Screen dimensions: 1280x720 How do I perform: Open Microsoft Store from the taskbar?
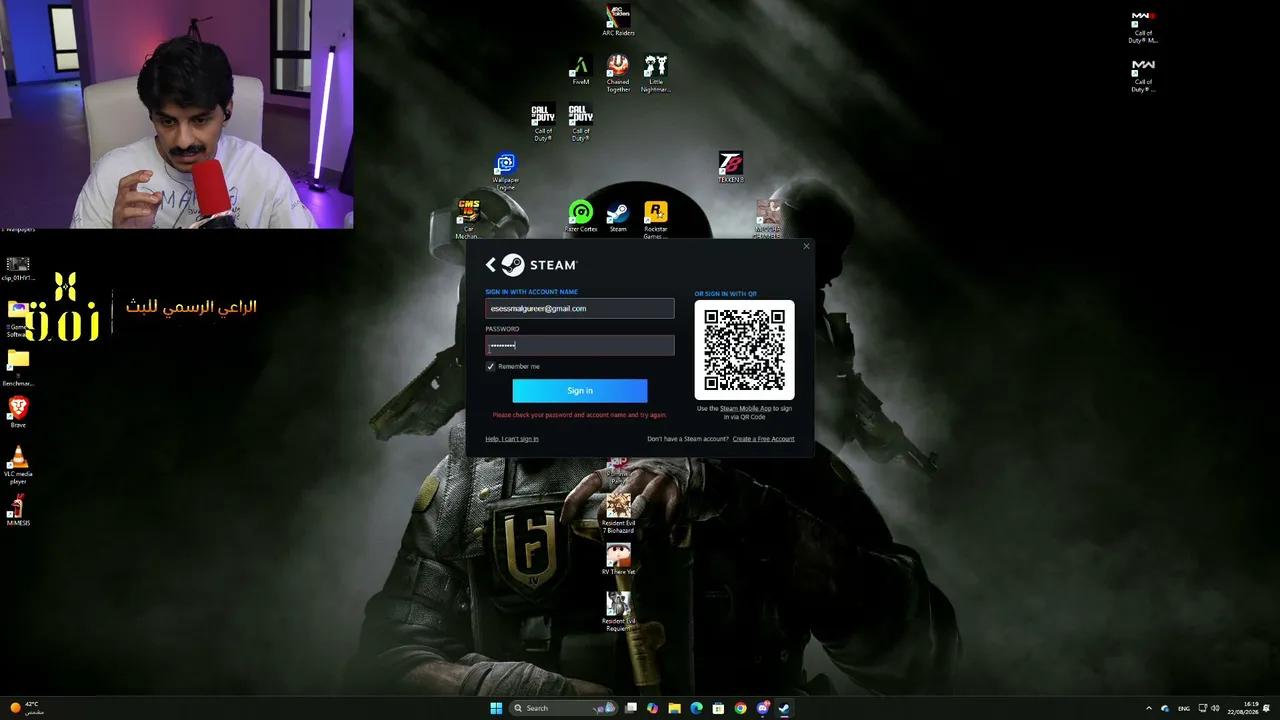(718, 708)
